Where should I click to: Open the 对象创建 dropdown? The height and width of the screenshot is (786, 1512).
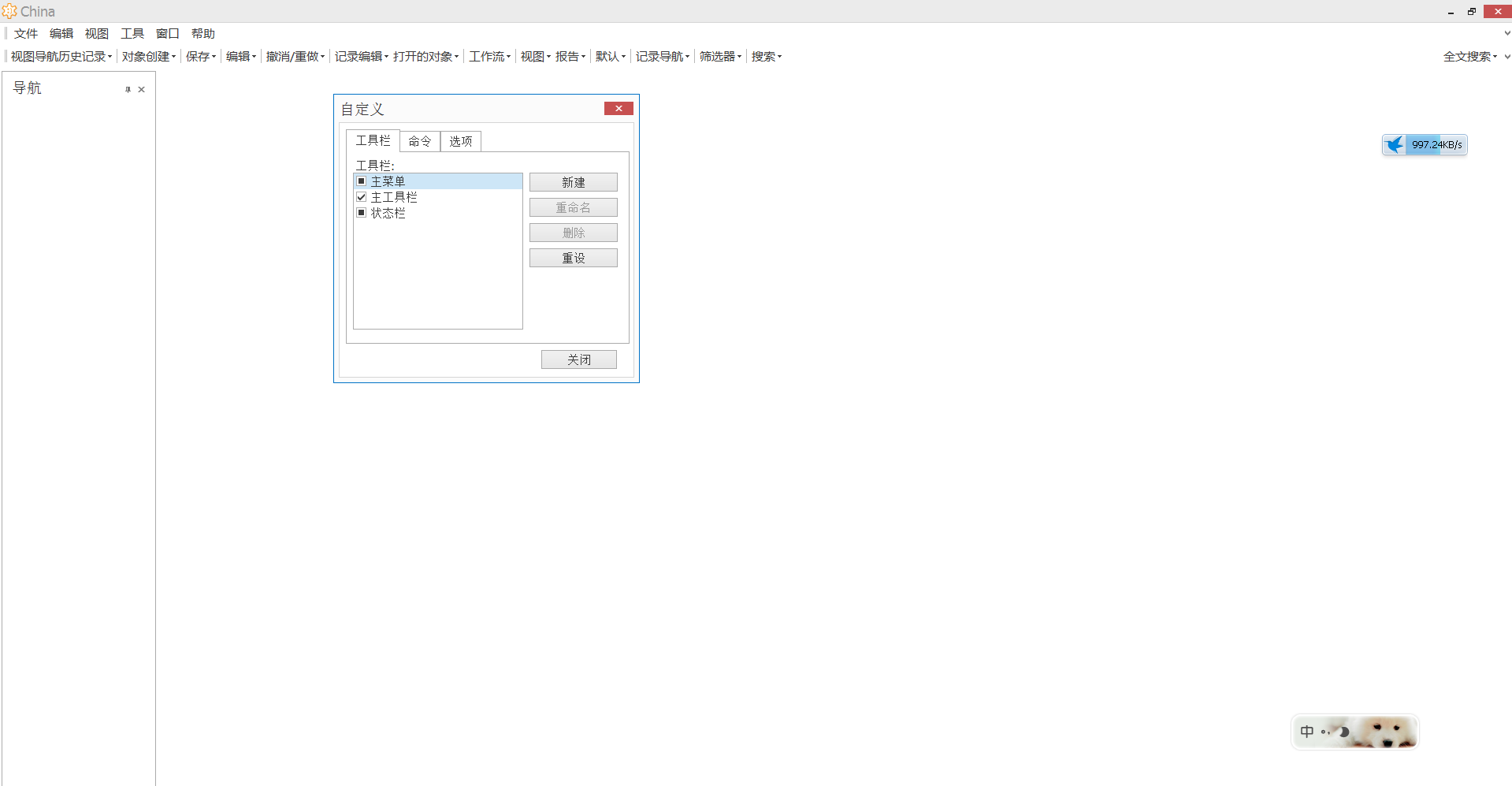point(149,57)
